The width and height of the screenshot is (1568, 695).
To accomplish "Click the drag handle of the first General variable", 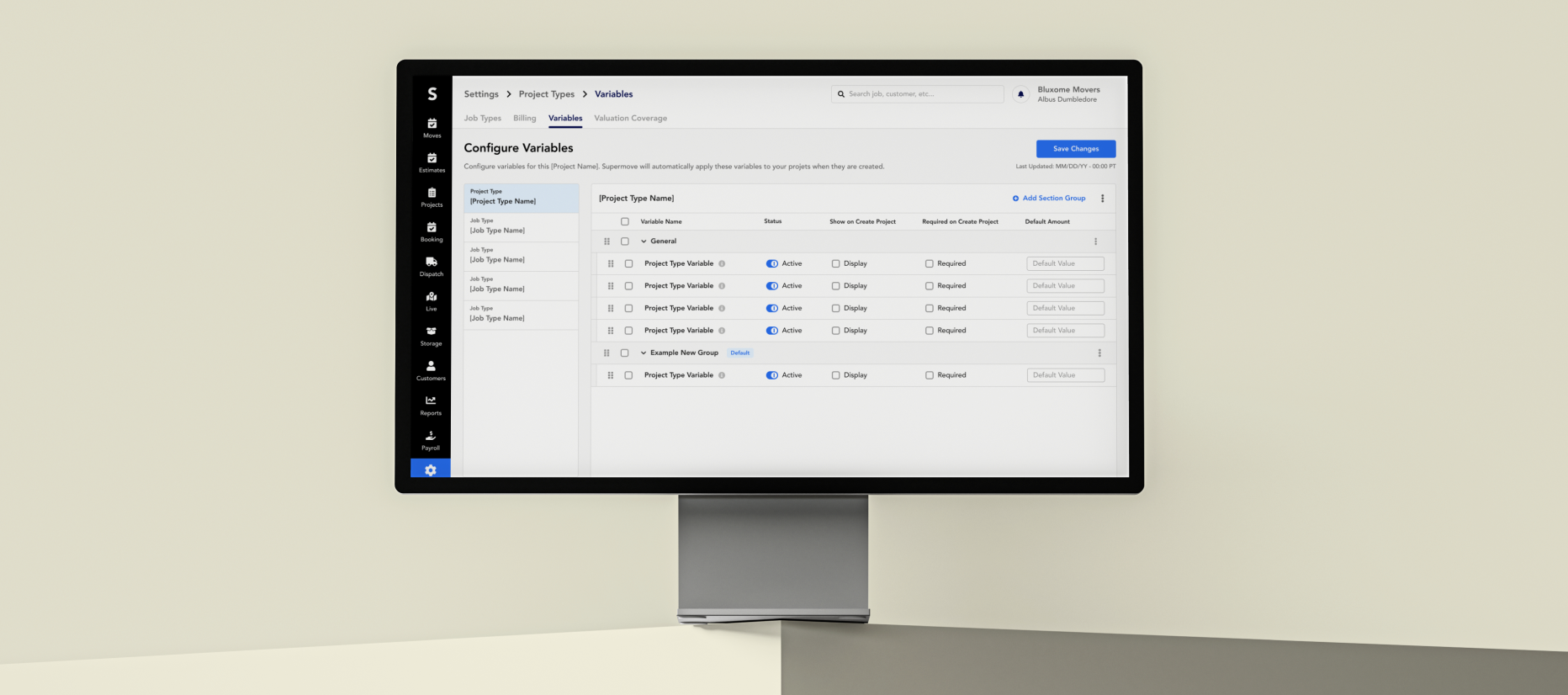I will (611, 263).
